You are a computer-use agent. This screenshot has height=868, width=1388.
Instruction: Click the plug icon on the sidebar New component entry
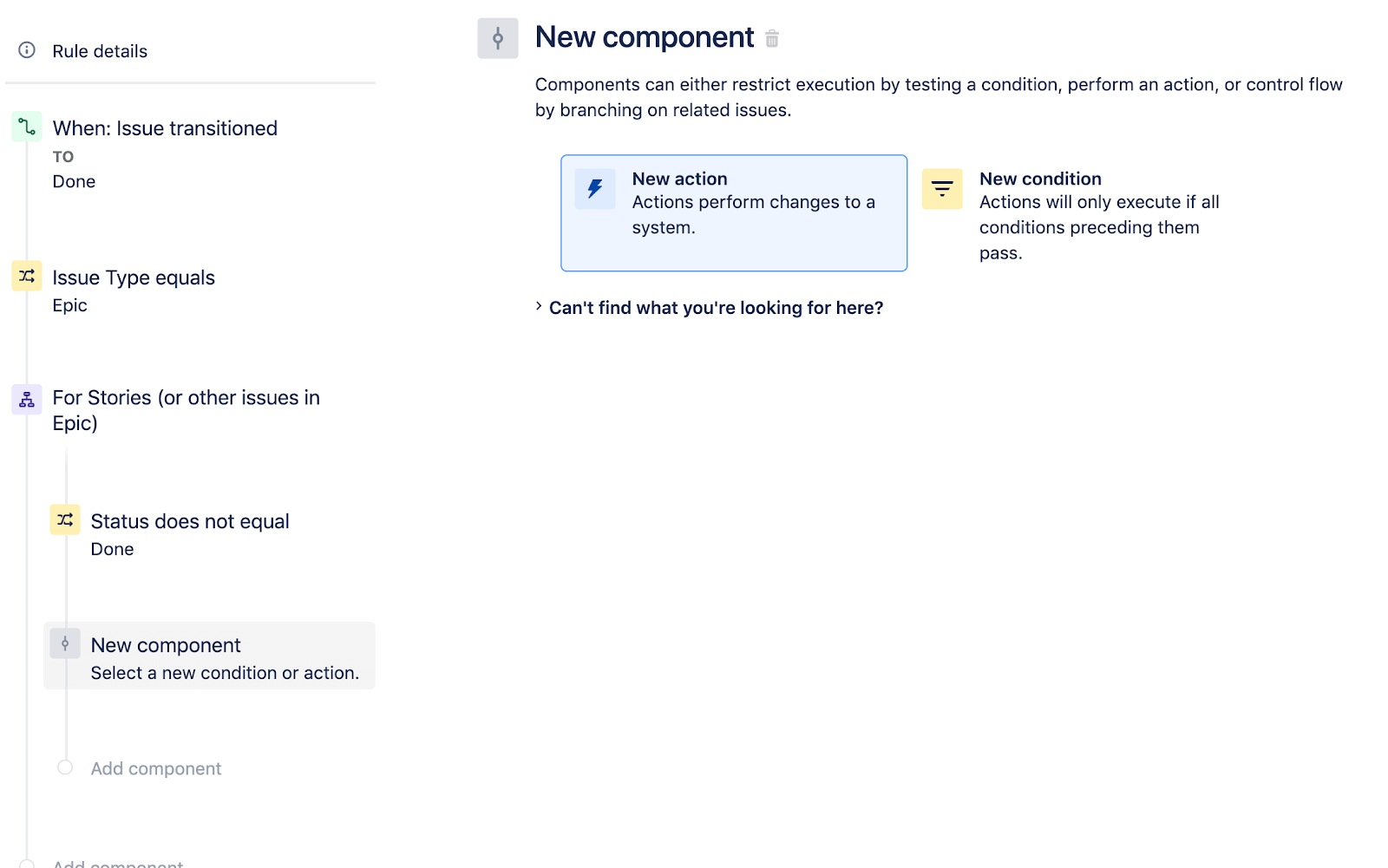tap(65, 643)
